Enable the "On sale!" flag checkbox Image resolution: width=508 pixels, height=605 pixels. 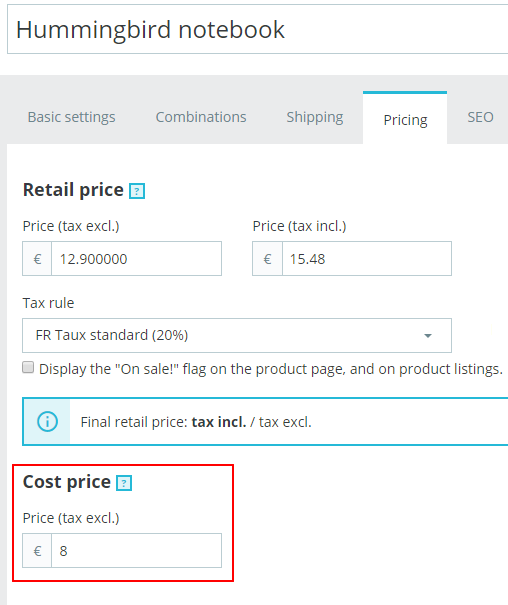pos(28,367)
